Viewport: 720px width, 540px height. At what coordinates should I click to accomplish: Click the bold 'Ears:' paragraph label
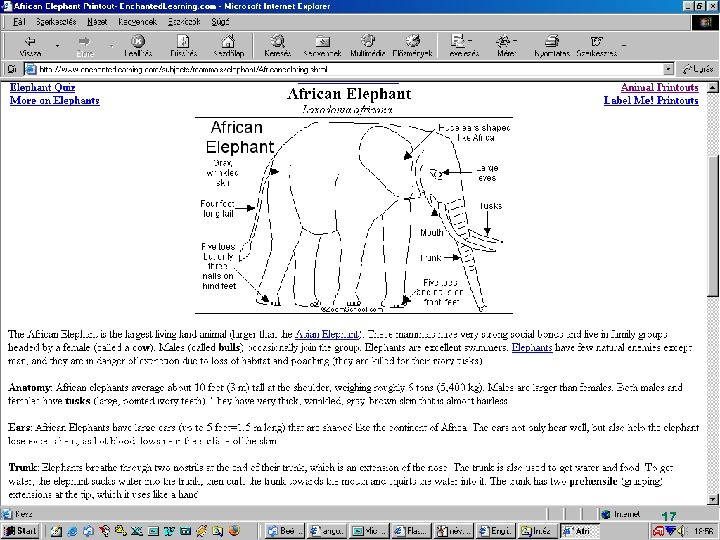point(20,428)
